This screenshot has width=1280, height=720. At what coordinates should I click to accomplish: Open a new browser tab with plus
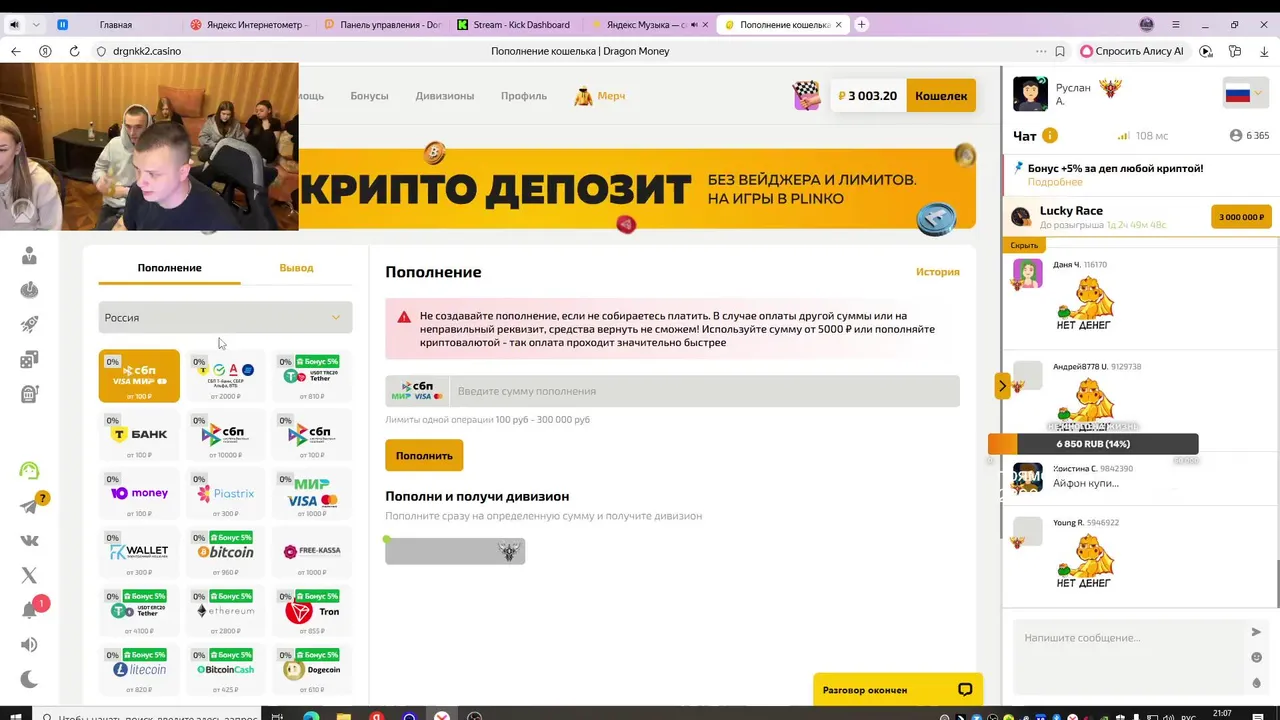click(x=862, y=25)
